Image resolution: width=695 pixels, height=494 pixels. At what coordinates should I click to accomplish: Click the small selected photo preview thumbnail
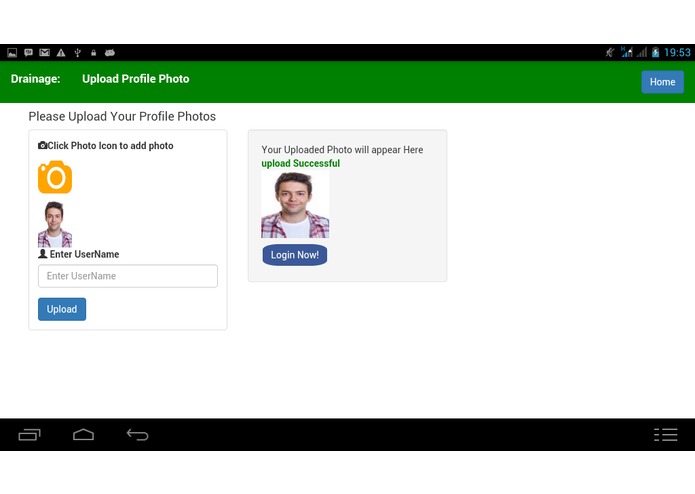tap(55, 224)
